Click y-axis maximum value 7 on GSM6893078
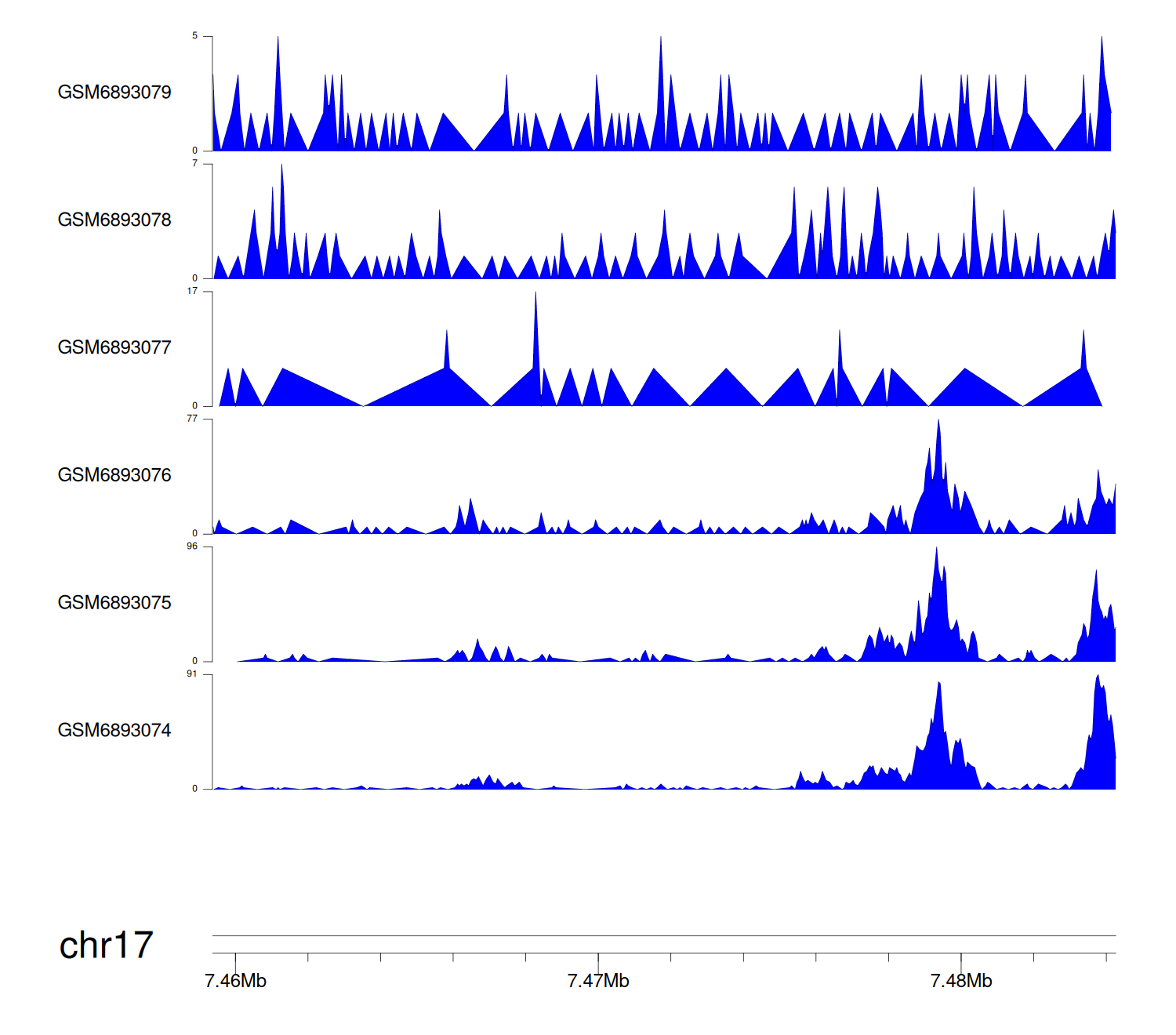The height and width of the screenshot is (1035, 1176). [x=195, y=164]
